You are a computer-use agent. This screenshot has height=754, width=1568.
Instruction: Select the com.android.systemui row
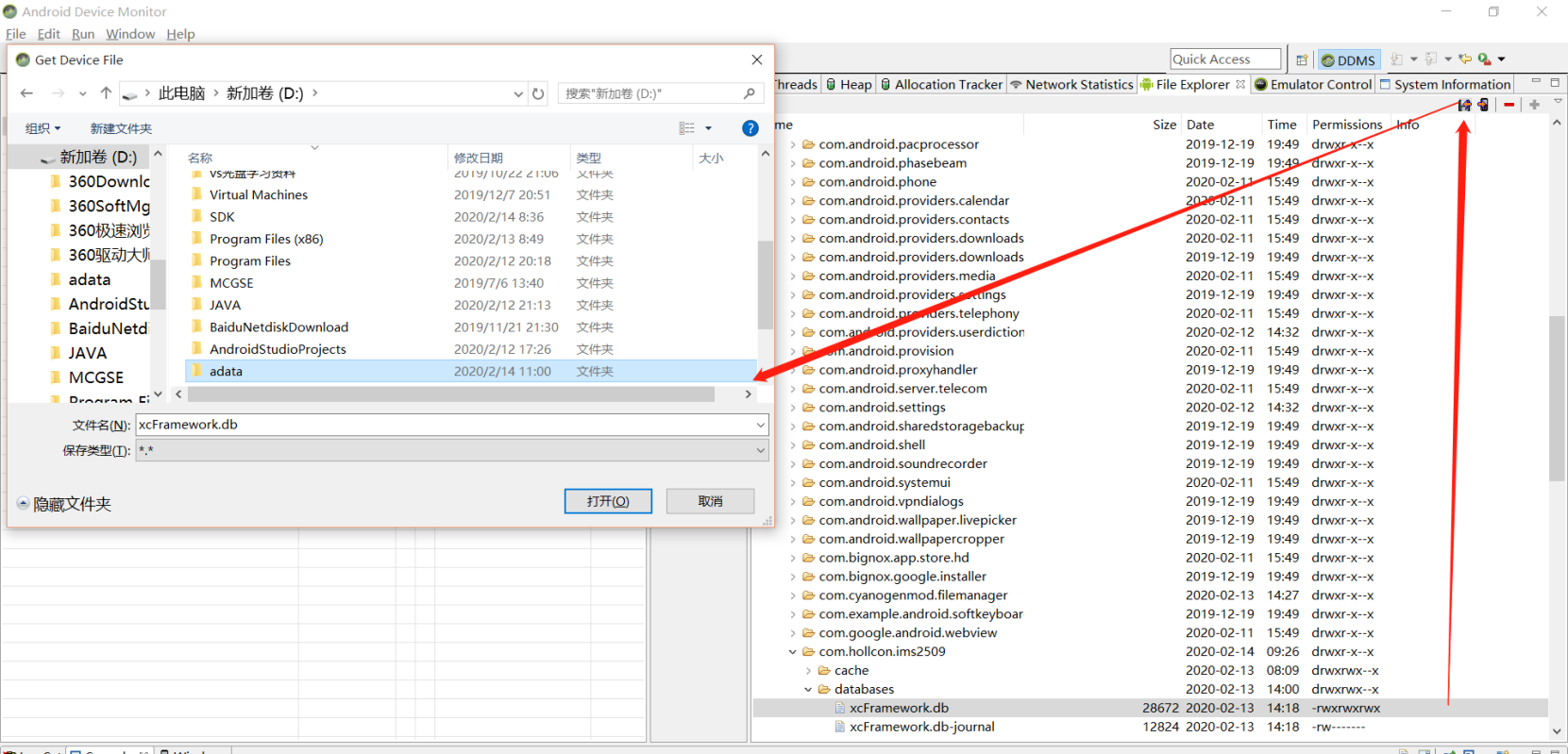coord(1150,483)
